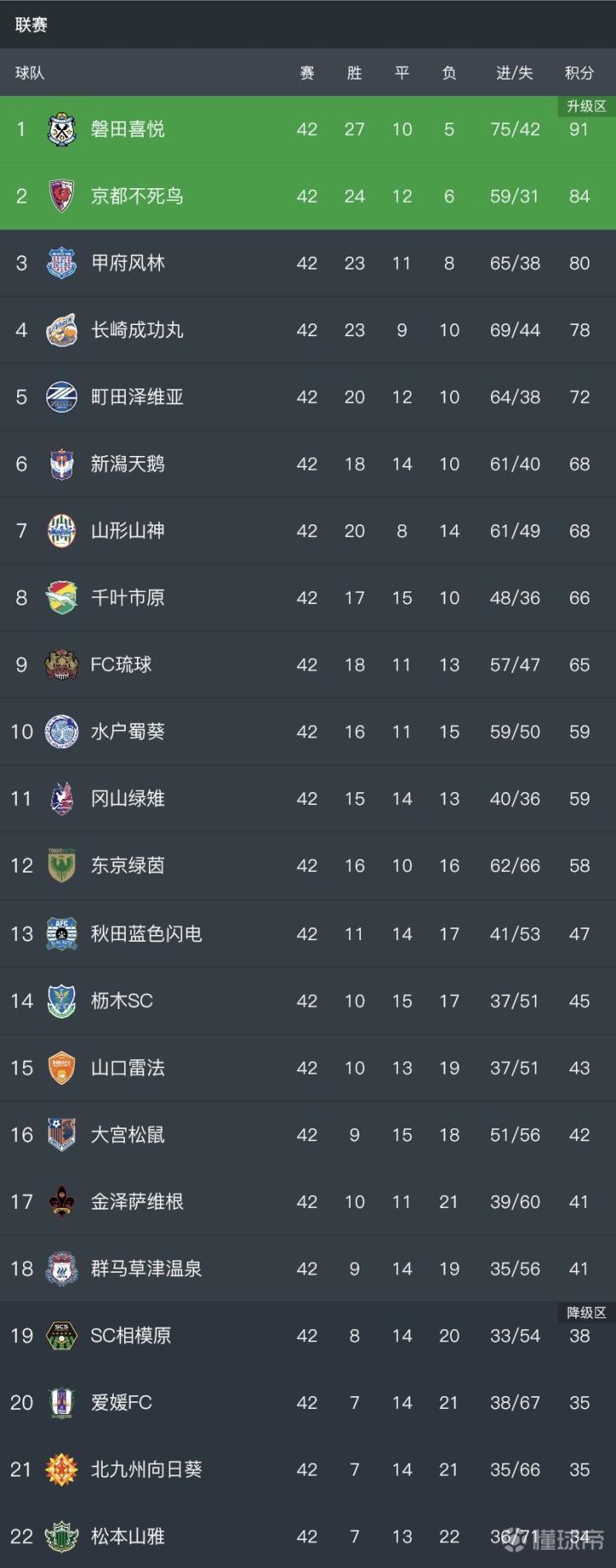This screenshot has width=616, height=1568.
Task: Click the 山口雷法 orange shield icon
Action: (x=62, y=1068)
